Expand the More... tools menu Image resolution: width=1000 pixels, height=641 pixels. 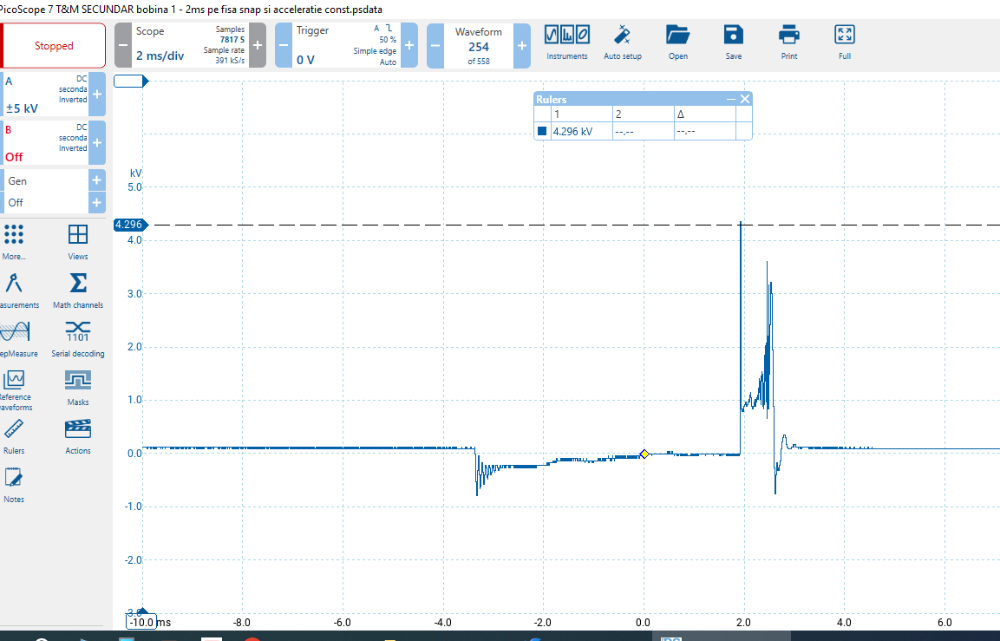[x=14, y=240]
